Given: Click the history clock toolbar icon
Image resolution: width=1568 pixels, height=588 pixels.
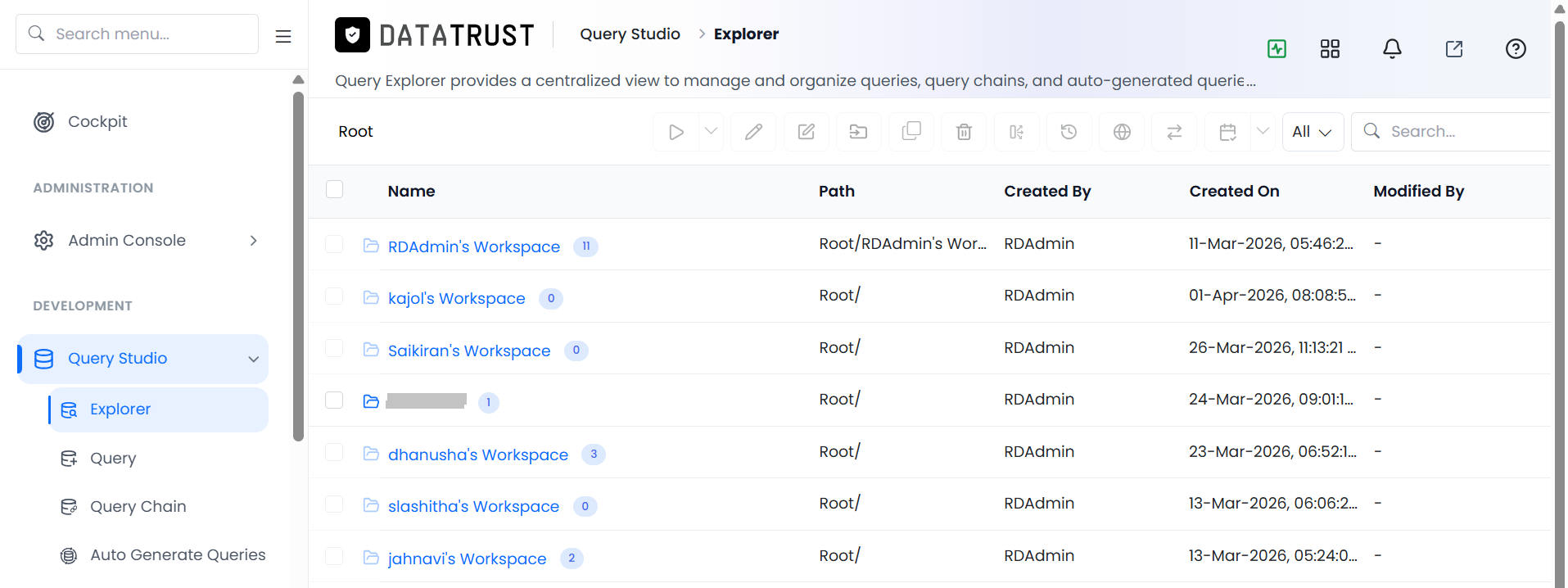Looking at the screenshot, I should (x=1069, y=132).
